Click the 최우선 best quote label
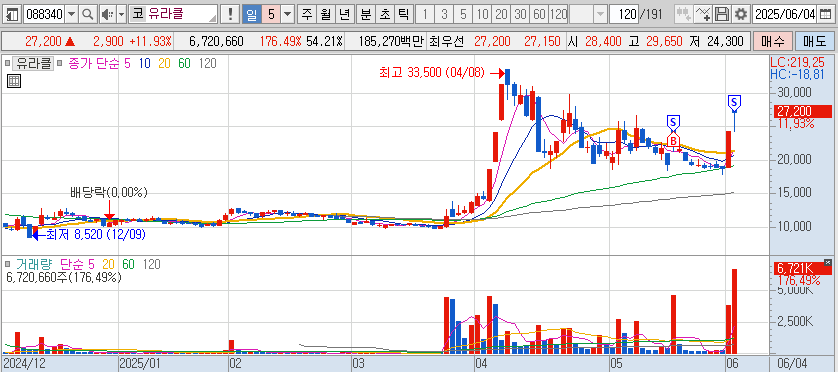 tap(447, 41)
